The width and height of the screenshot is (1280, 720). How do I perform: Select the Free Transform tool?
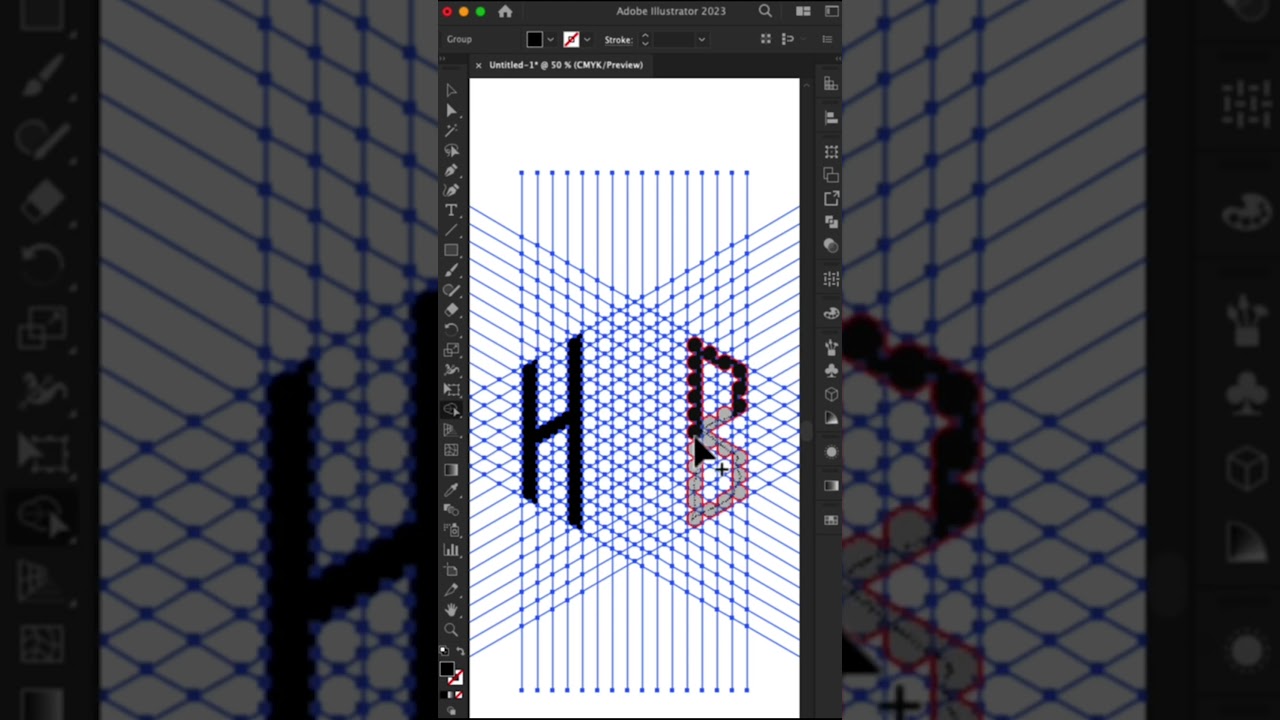point(451,390)
